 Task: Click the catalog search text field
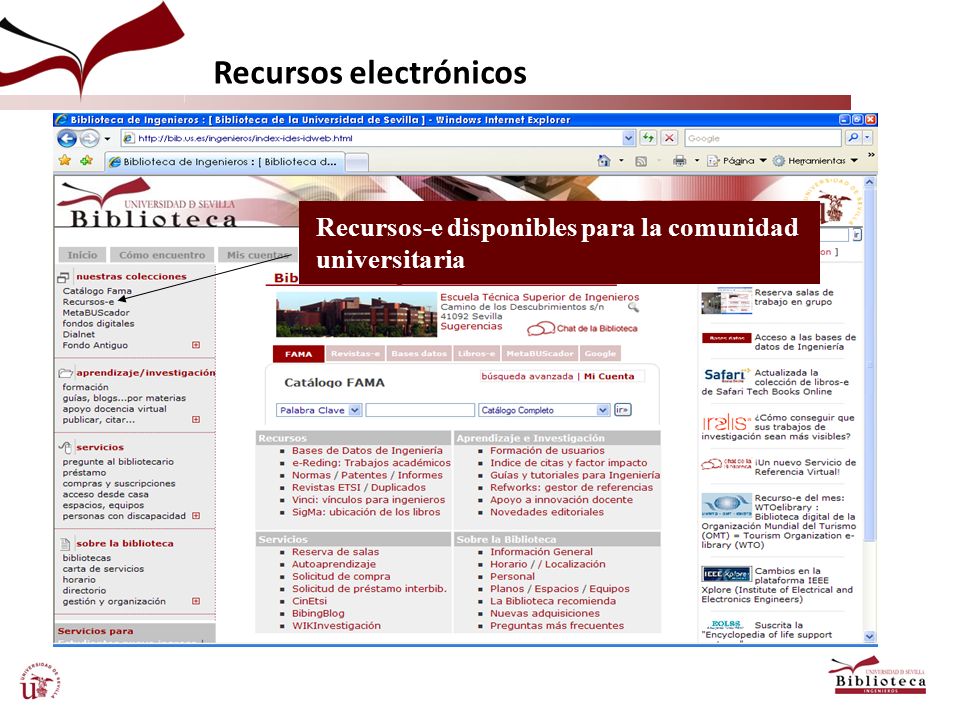coord(420,410)
